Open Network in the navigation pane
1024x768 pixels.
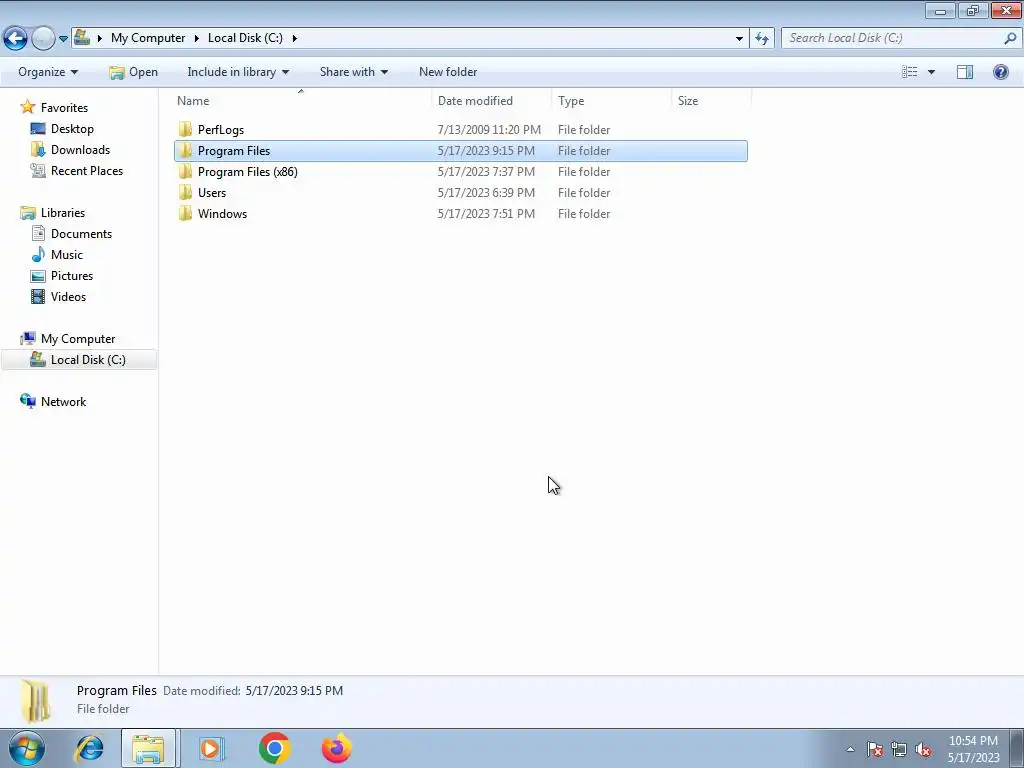point(63,402)
